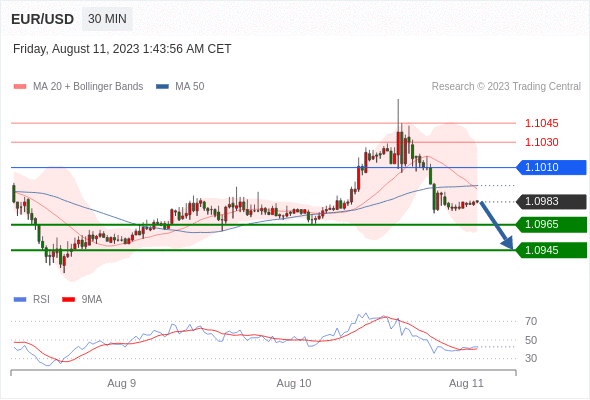This screenshot has height=400, width=590.
Task: Click the '9MA' legend label
Action: point(92,300)
